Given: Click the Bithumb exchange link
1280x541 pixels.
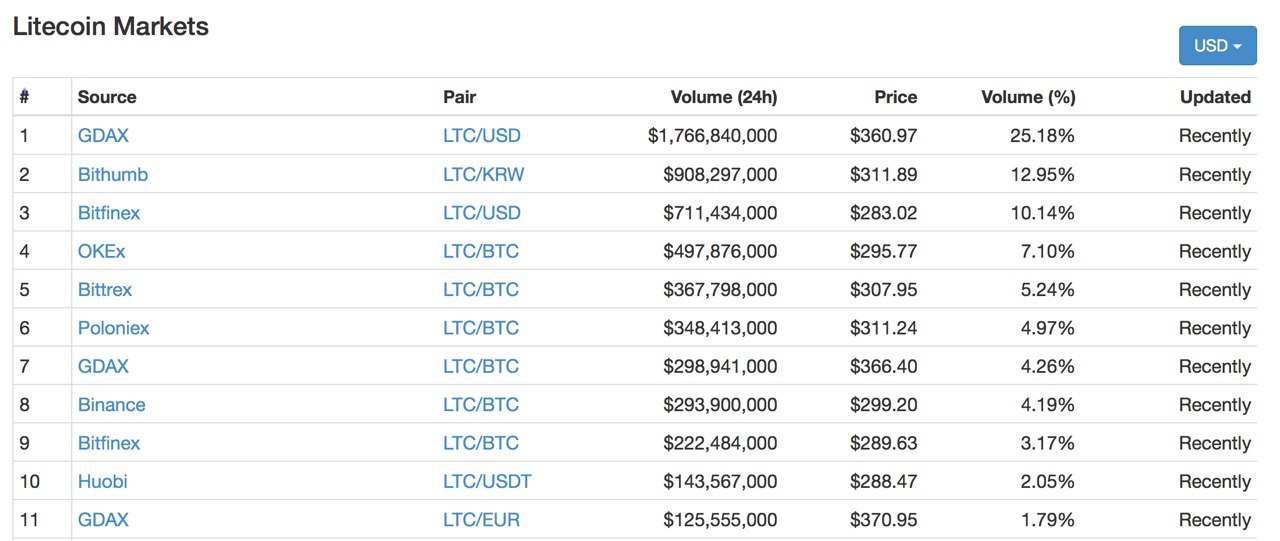Looking at the screenshot, I should tap(113, 175).
